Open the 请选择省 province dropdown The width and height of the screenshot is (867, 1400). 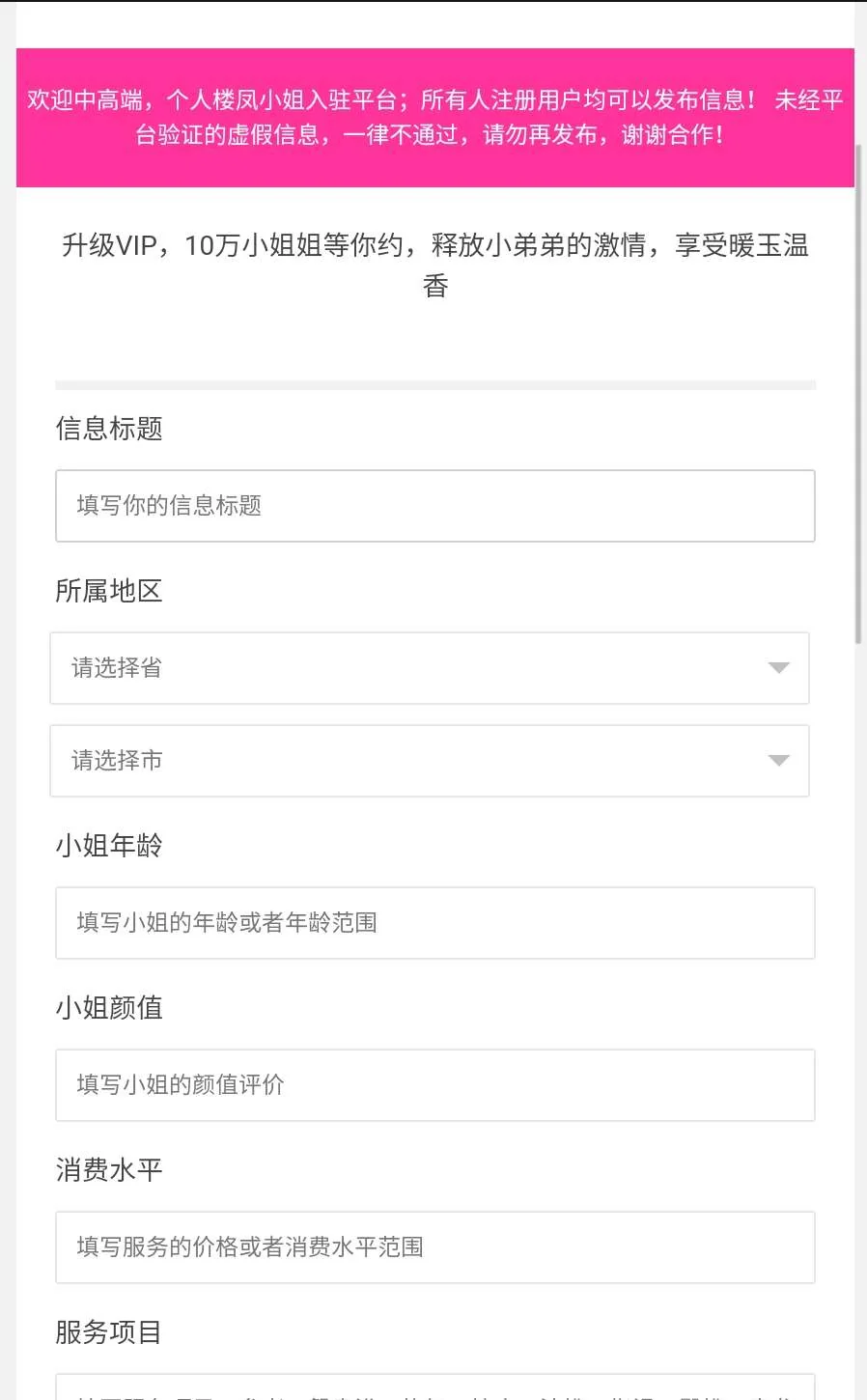click(429, 668)
